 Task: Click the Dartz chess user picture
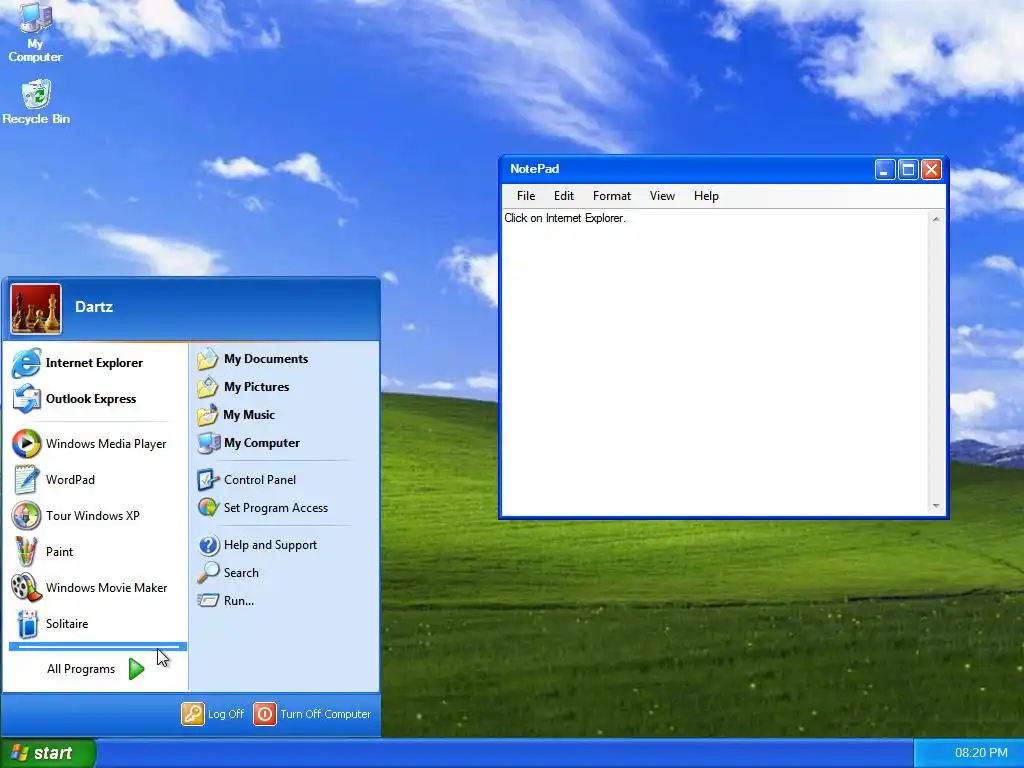click(36, 309)
